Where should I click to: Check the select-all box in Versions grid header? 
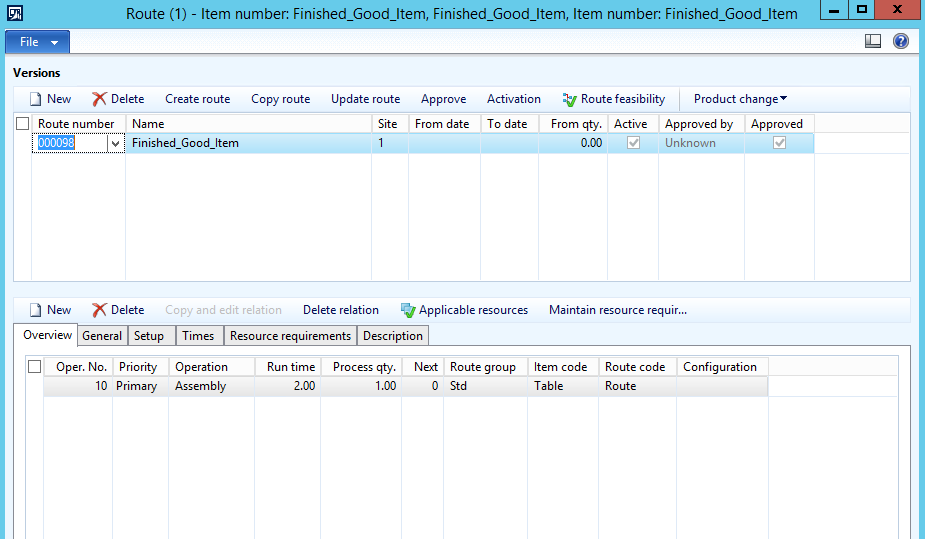tap(22, 124)
